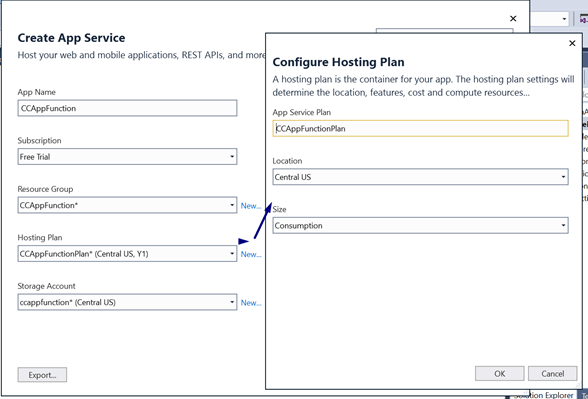
Task: Select Solution Explorer tab in Visual Studio
Action: point(544,395)
